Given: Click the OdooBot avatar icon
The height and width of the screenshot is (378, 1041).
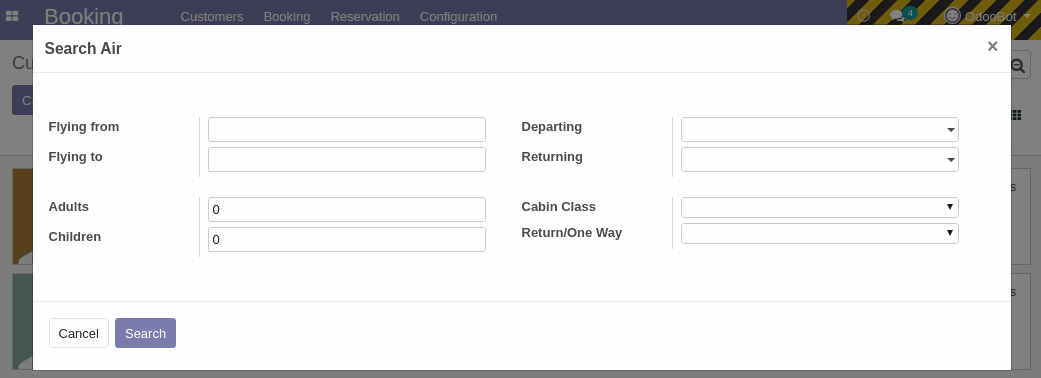Looking at the screenshot, I should [x=952, y=16].
